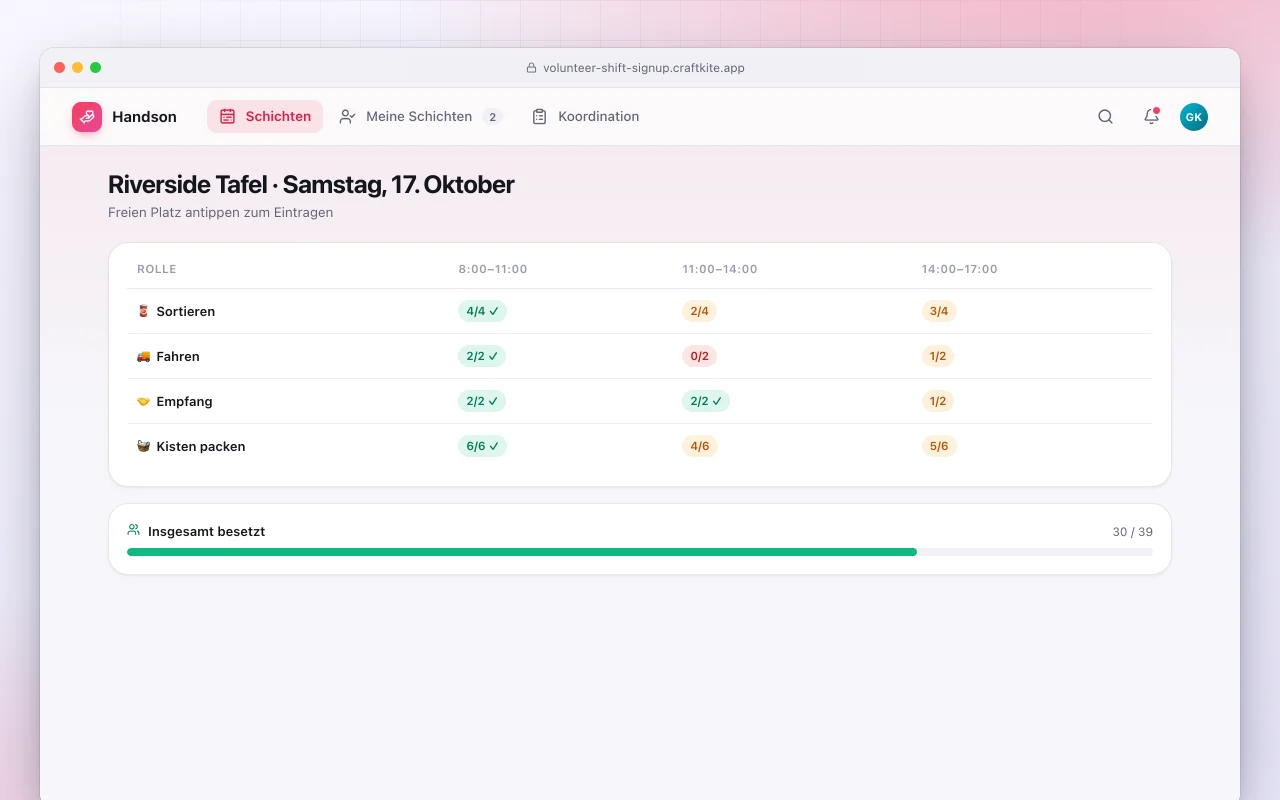
Task: Go to the Koordination tab
Action: 585,117
